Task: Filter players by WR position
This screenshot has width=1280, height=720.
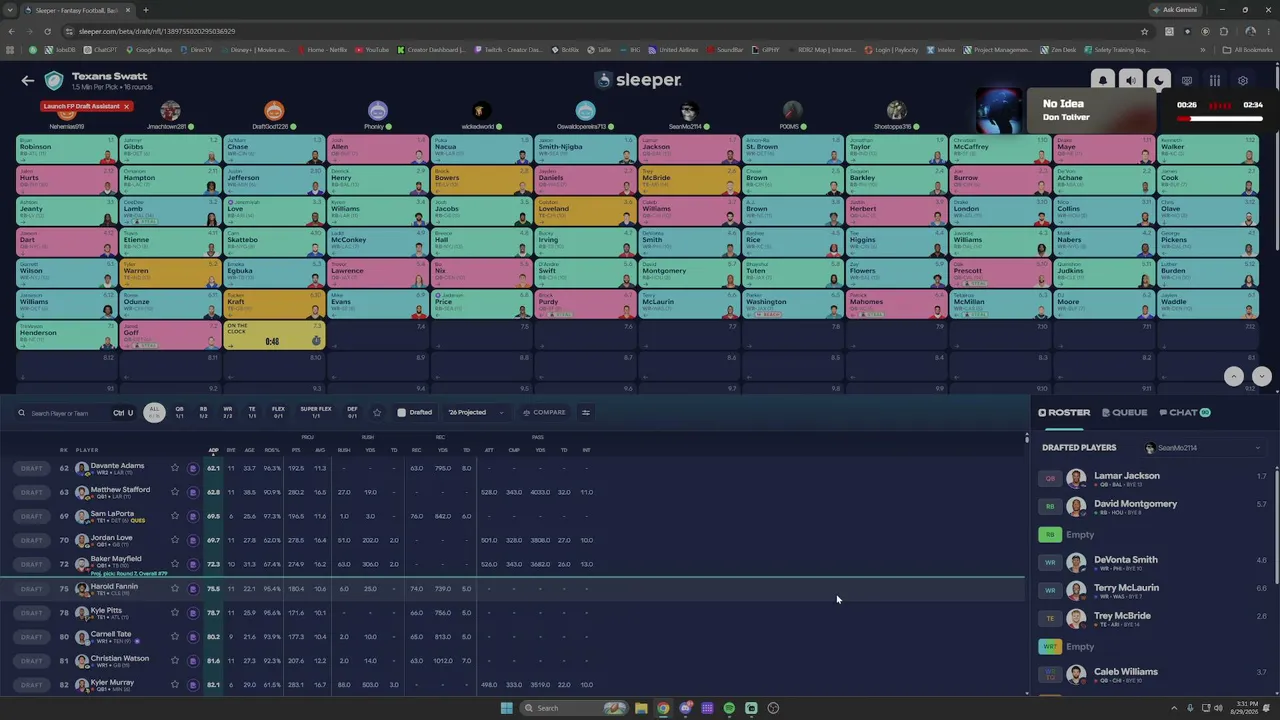Action: (x=228, y=412)
